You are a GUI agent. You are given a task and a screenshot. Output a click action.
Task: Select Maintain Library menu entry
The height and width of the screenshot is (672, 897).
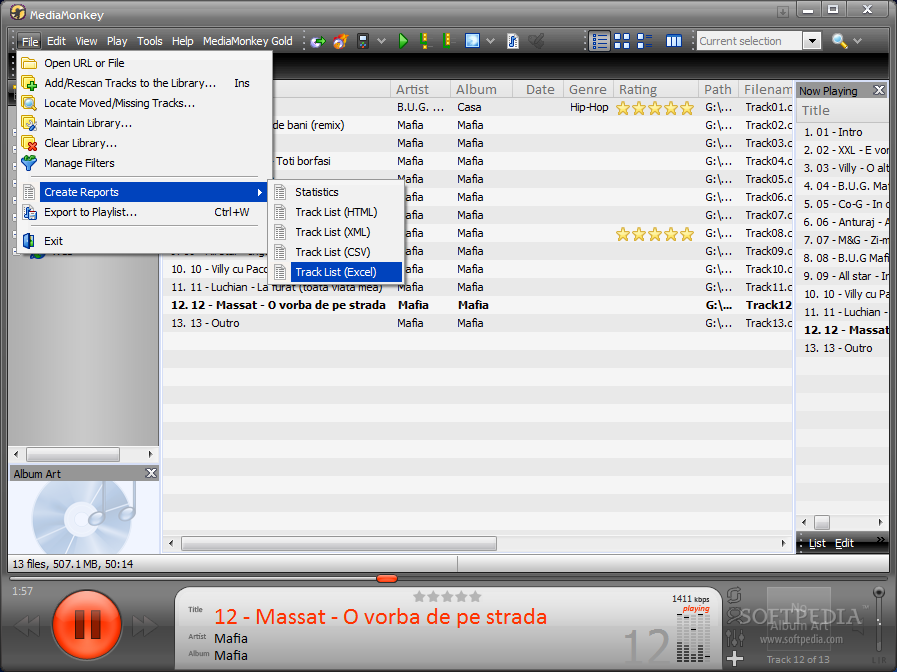(144, 123)
